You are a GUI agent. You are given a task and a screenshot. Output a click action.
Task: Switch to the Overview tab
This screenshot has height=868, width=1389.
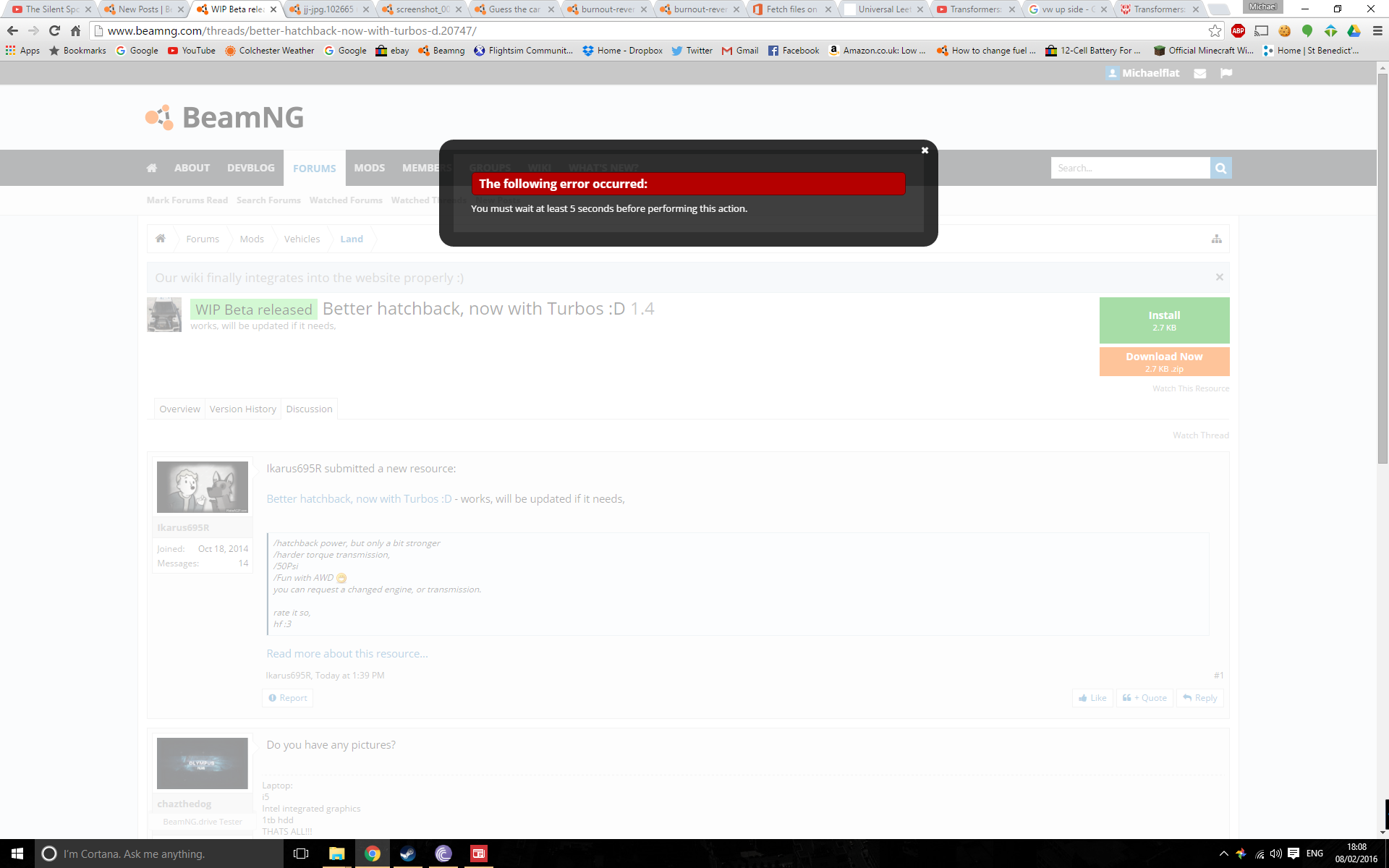pos(179,409)
